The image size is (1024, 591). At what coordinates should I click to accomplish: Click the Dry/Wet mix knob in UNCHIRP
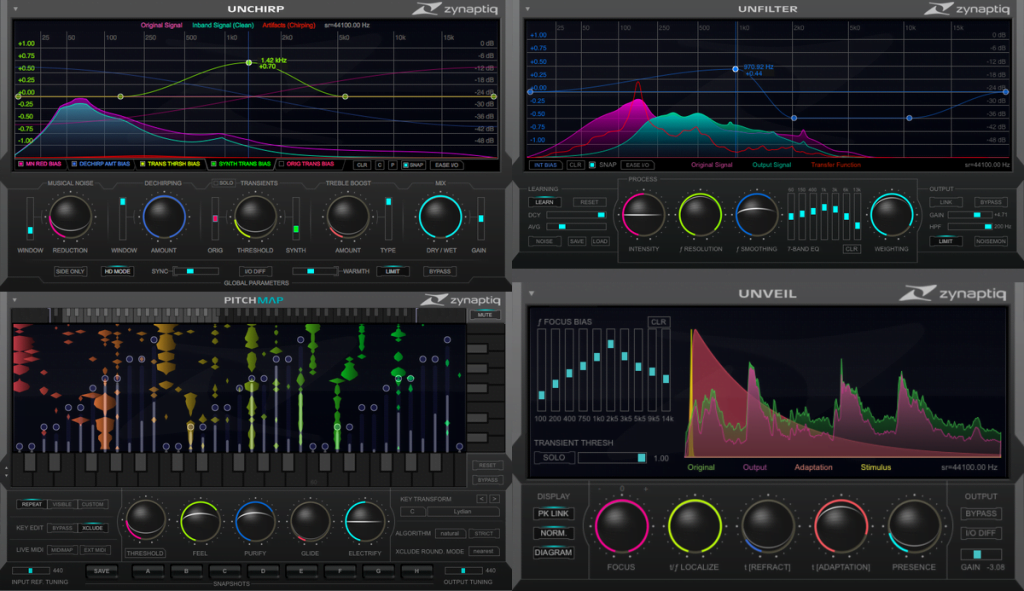click(x=440, y=216)
